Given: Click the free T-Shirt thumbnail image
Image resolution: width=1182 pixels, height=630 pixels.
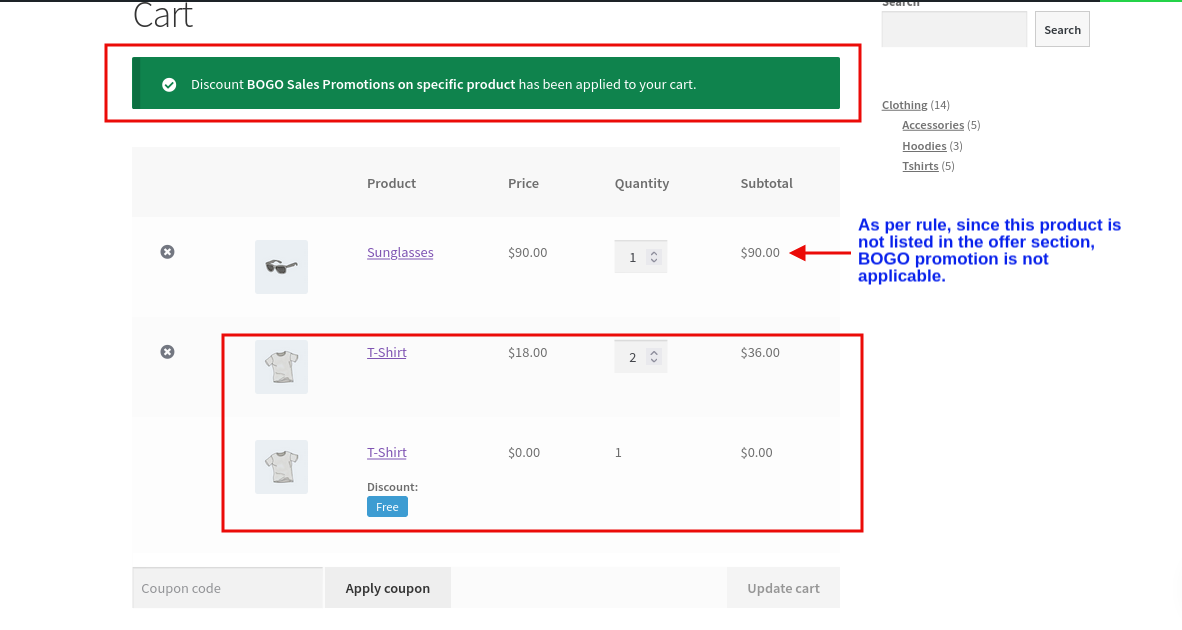Looking at the screenshot, I should tap(281, 466).
